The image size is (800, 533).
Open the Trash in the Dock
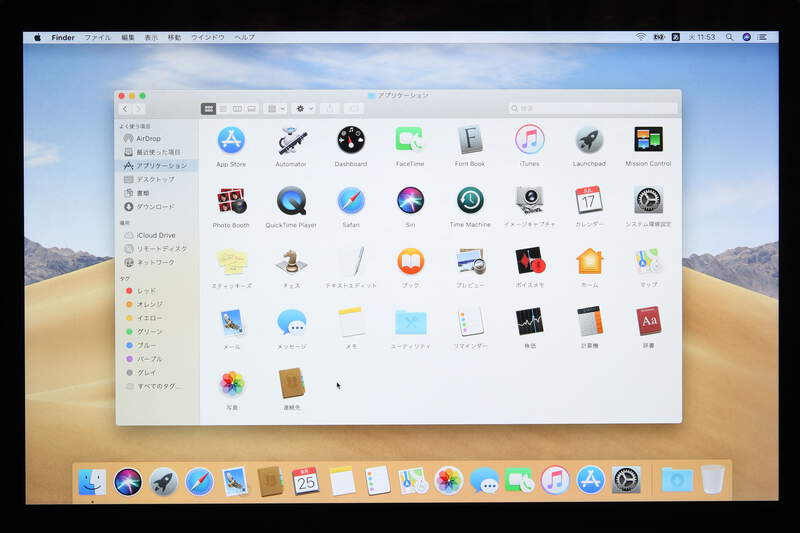713,479
